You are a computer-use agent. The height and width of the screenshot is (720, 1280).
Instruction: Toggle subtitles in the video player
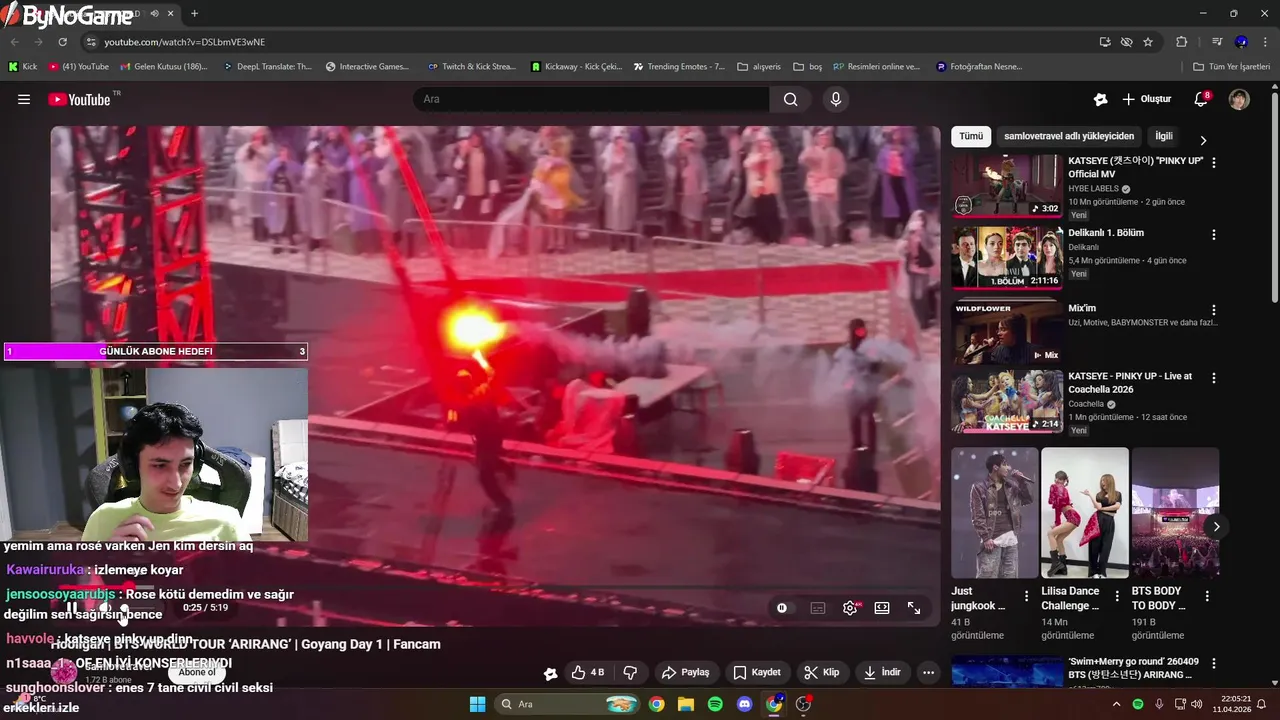pyautogui.click(x=818, y=607)
